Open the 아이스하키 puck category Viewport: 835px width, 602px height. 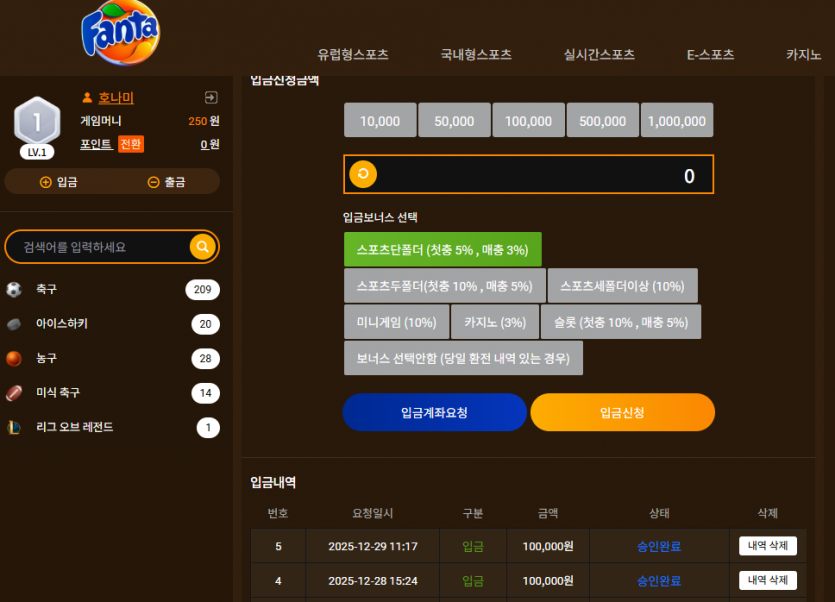tap(112, 324)
